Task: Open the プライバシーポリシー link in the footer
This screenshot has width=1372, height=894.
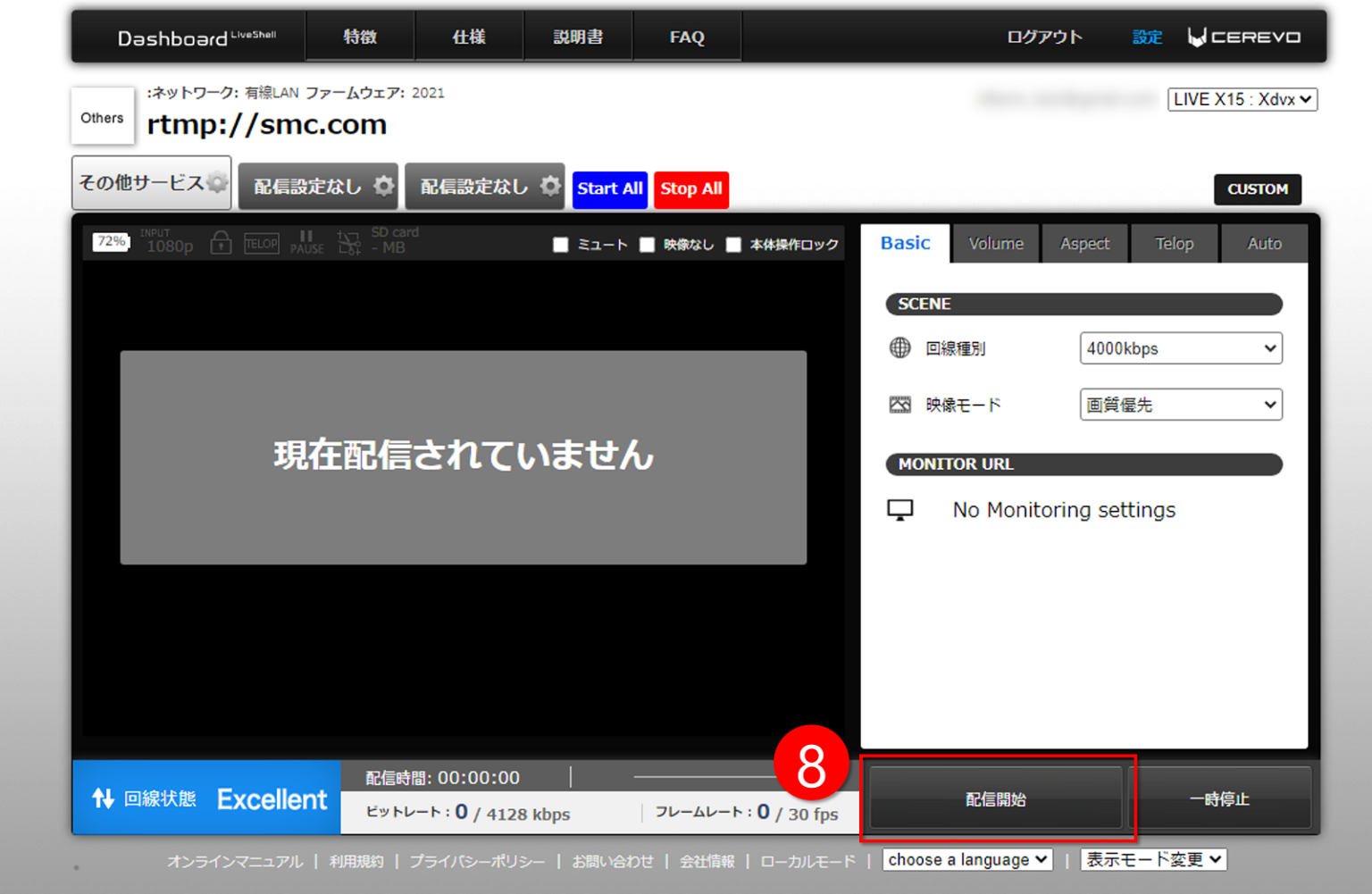Action: click(478, 861)
